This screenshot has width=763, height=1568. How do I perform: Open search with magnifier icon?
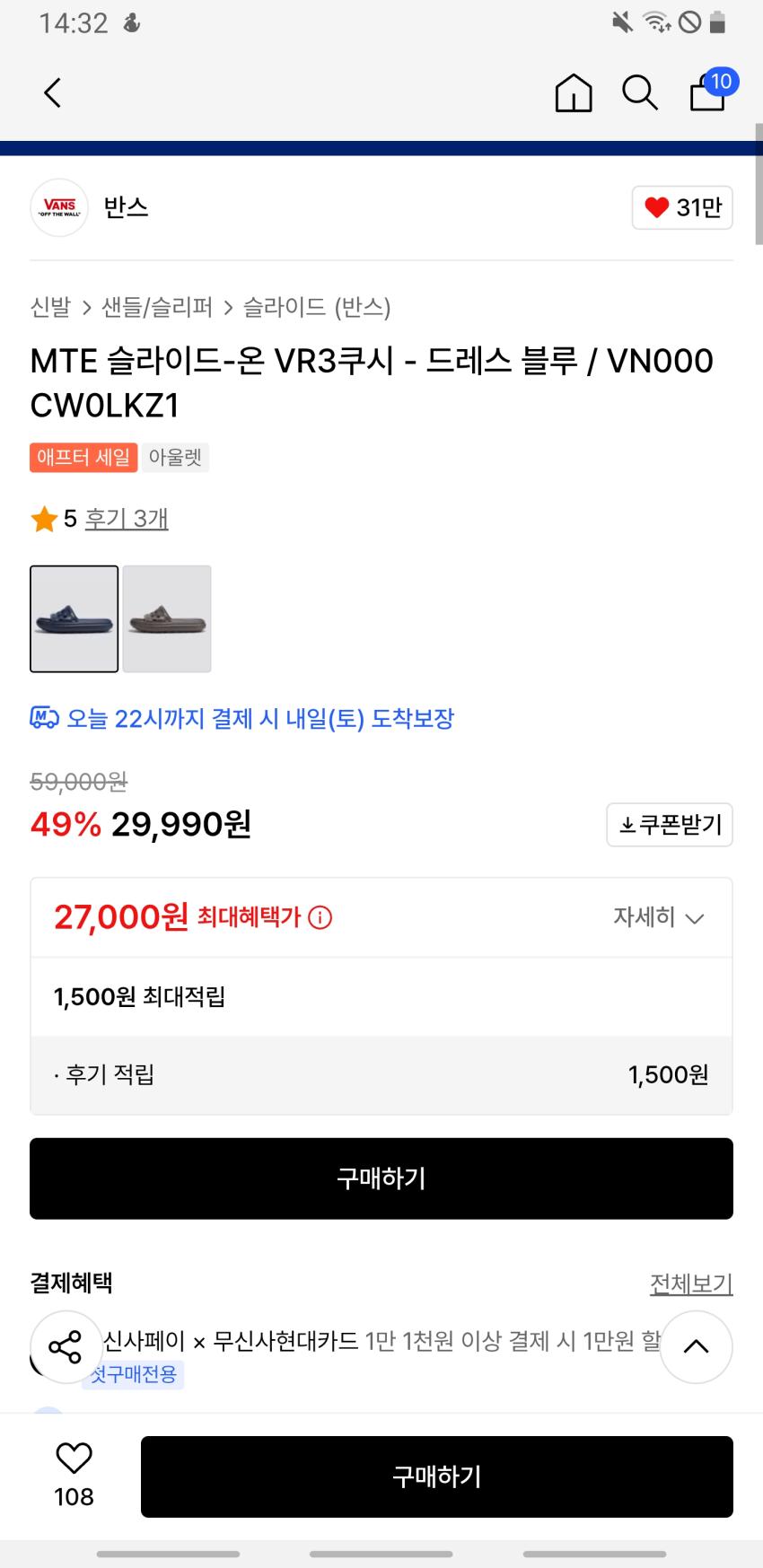pos(639,92)
